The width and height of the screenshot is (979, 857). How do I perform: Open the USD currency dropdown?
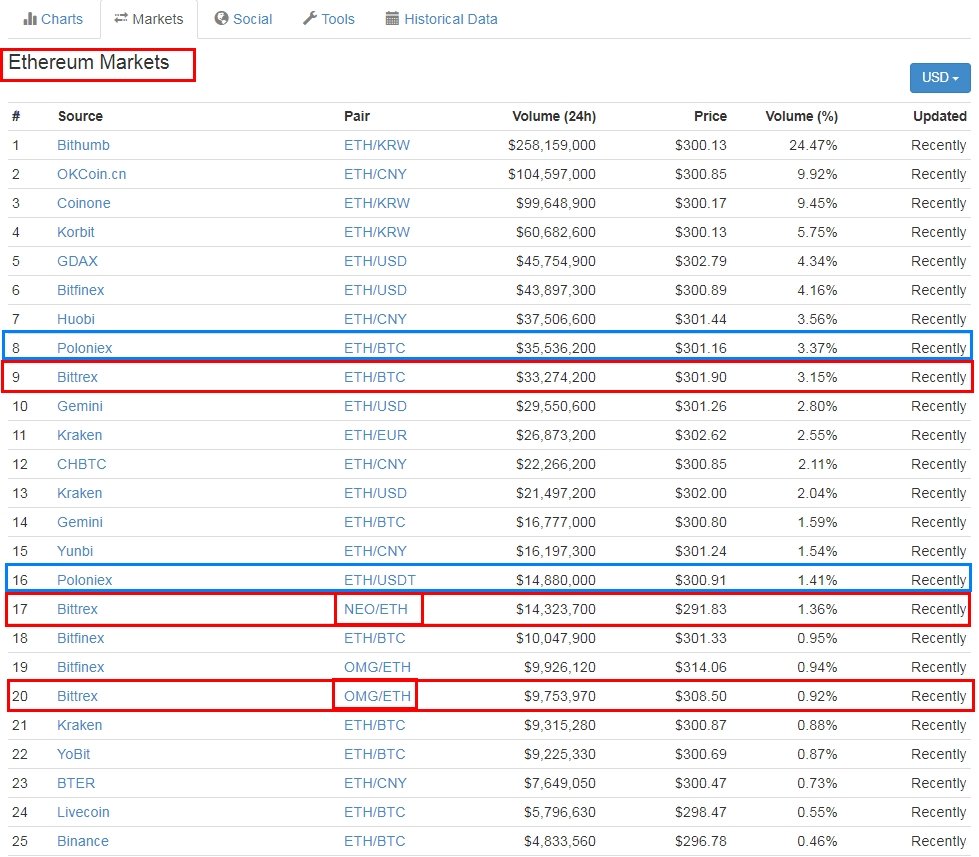click(x=940, y=77)
